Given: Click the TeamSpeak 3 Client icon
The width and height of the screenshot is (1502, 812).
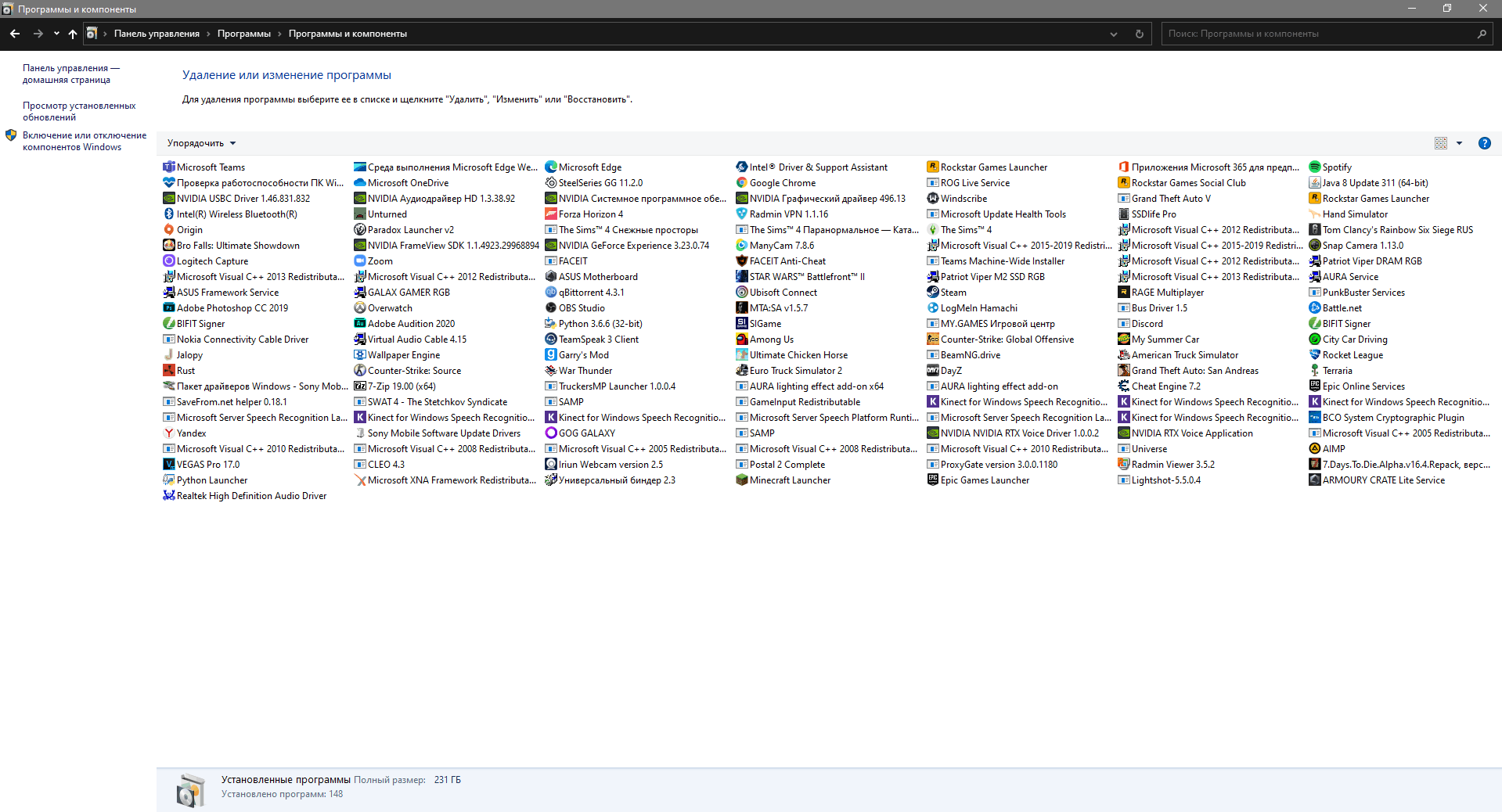Looking at the screenshot, I should (551, 339).
